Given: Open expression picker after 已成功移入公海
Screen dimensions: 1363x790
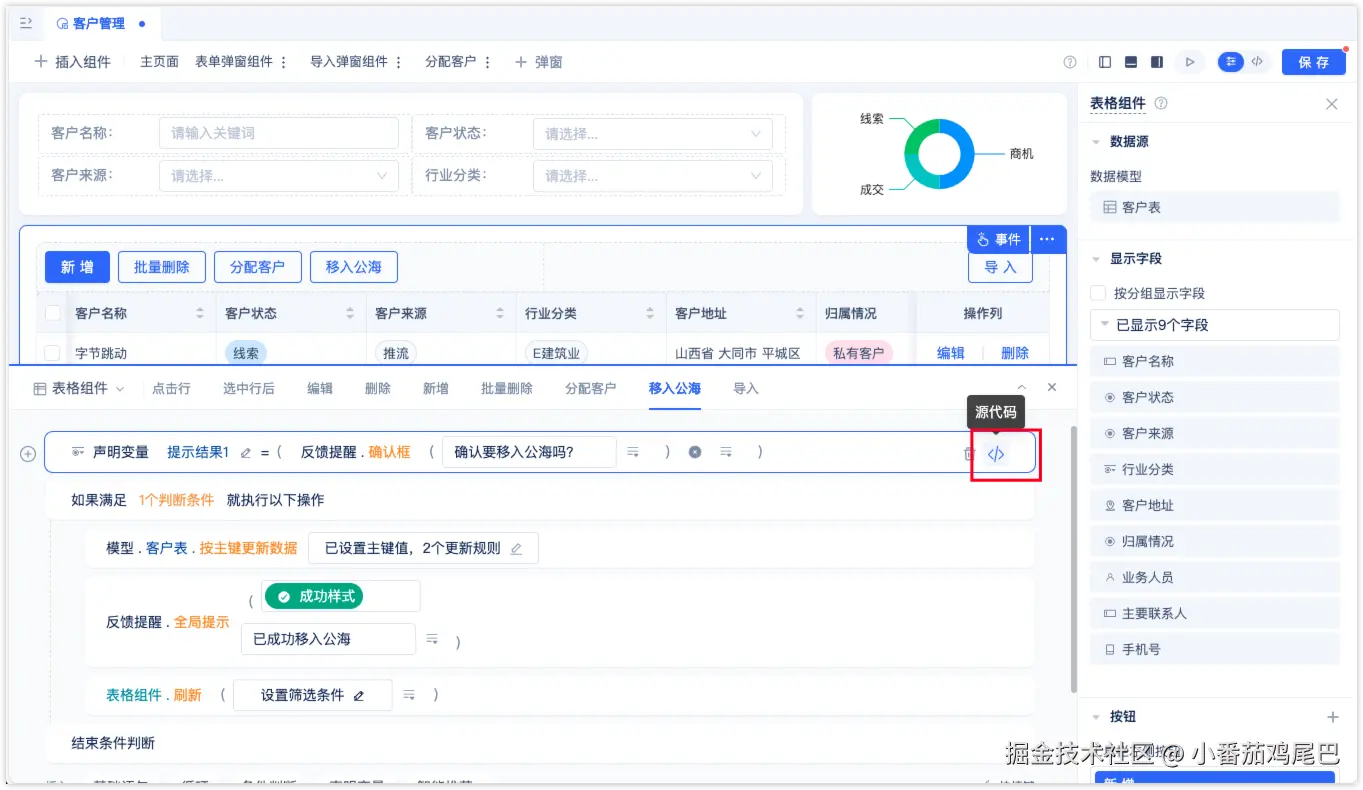Looking at the screenshot, I should [x=432, y=639].
